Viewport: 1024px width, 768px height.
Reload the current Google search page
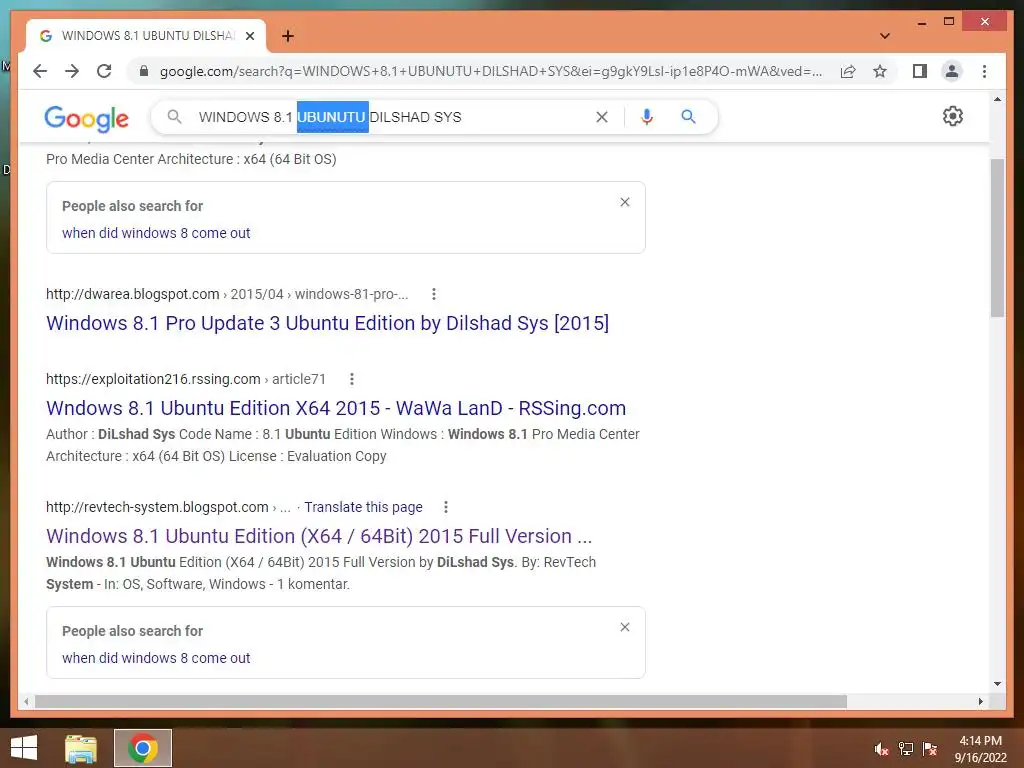[104, 71]
